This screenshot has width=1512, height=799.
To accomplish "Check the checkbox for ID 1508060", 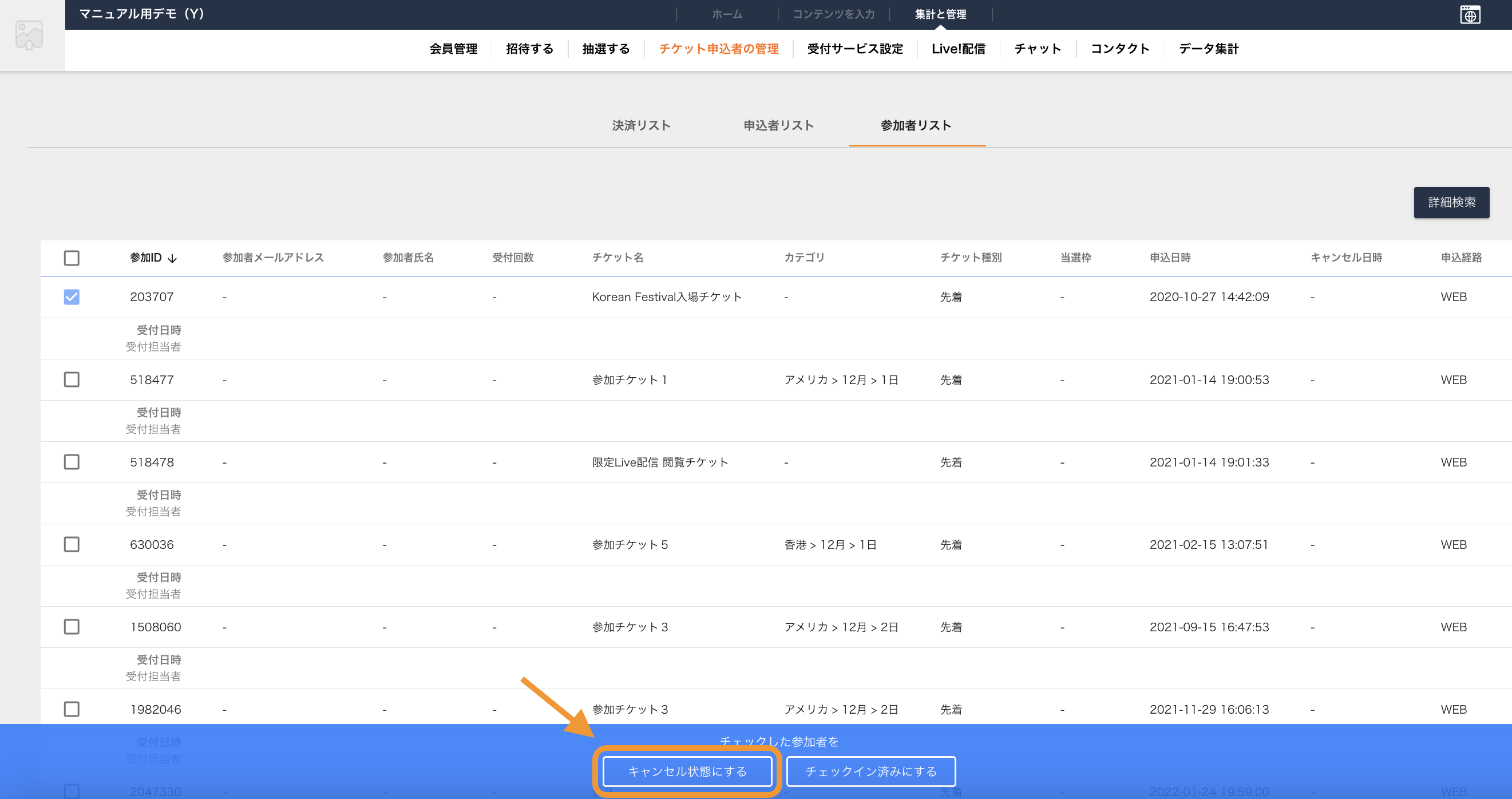I will pos(72,627).
